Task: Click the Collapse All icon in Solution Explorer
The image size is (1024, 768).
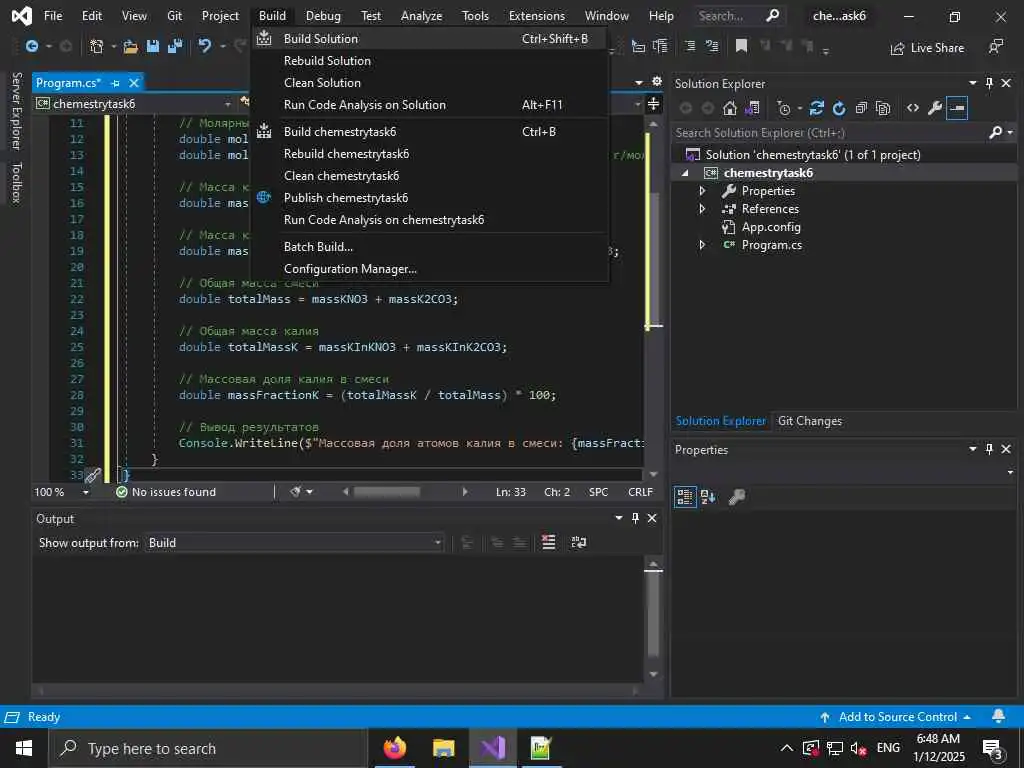Action: (861, 108)
